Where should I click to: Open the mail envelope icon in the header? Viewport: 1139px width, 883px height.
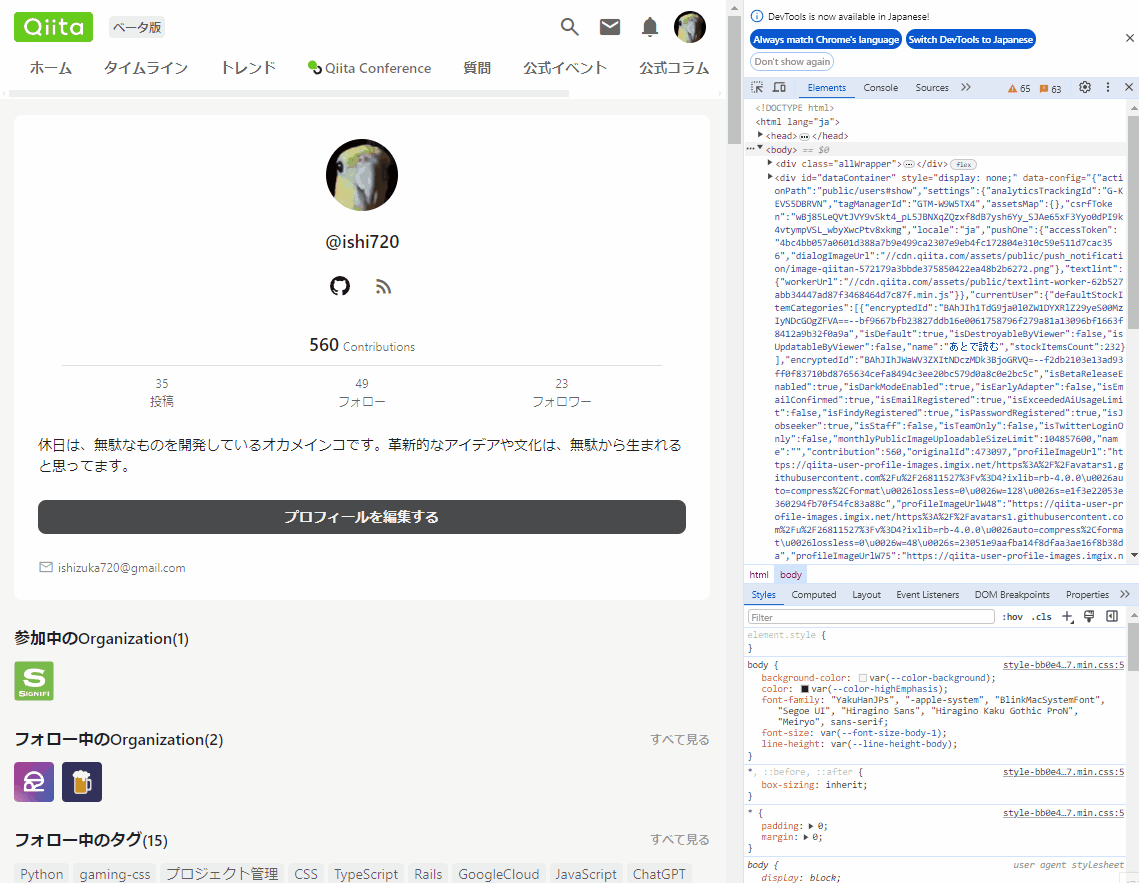coord(609,27)
